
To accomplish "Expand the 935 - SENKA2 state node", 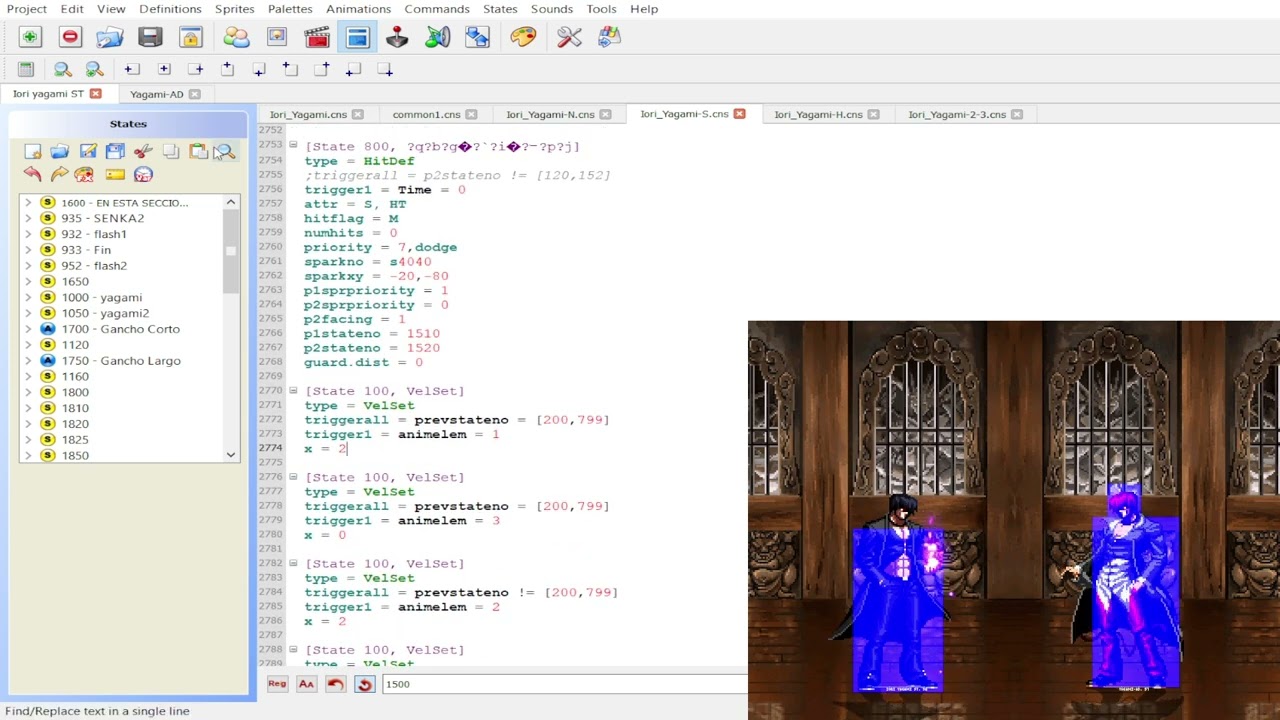I will pos(28,218).
